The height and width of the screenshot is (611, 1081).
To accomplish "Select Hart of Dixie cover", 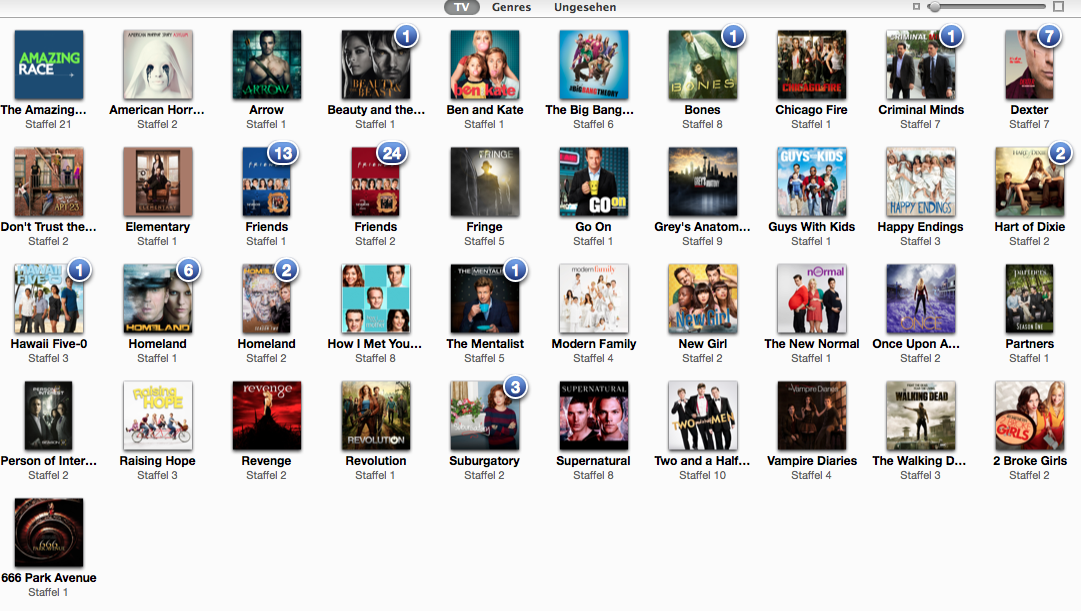I will (1029, 182).
